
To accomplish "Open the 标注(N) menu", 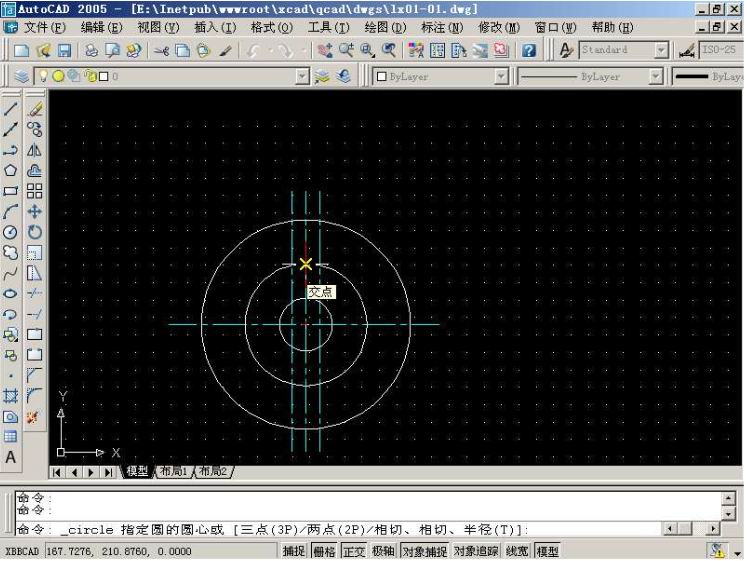I will click(x=442, y=28).
